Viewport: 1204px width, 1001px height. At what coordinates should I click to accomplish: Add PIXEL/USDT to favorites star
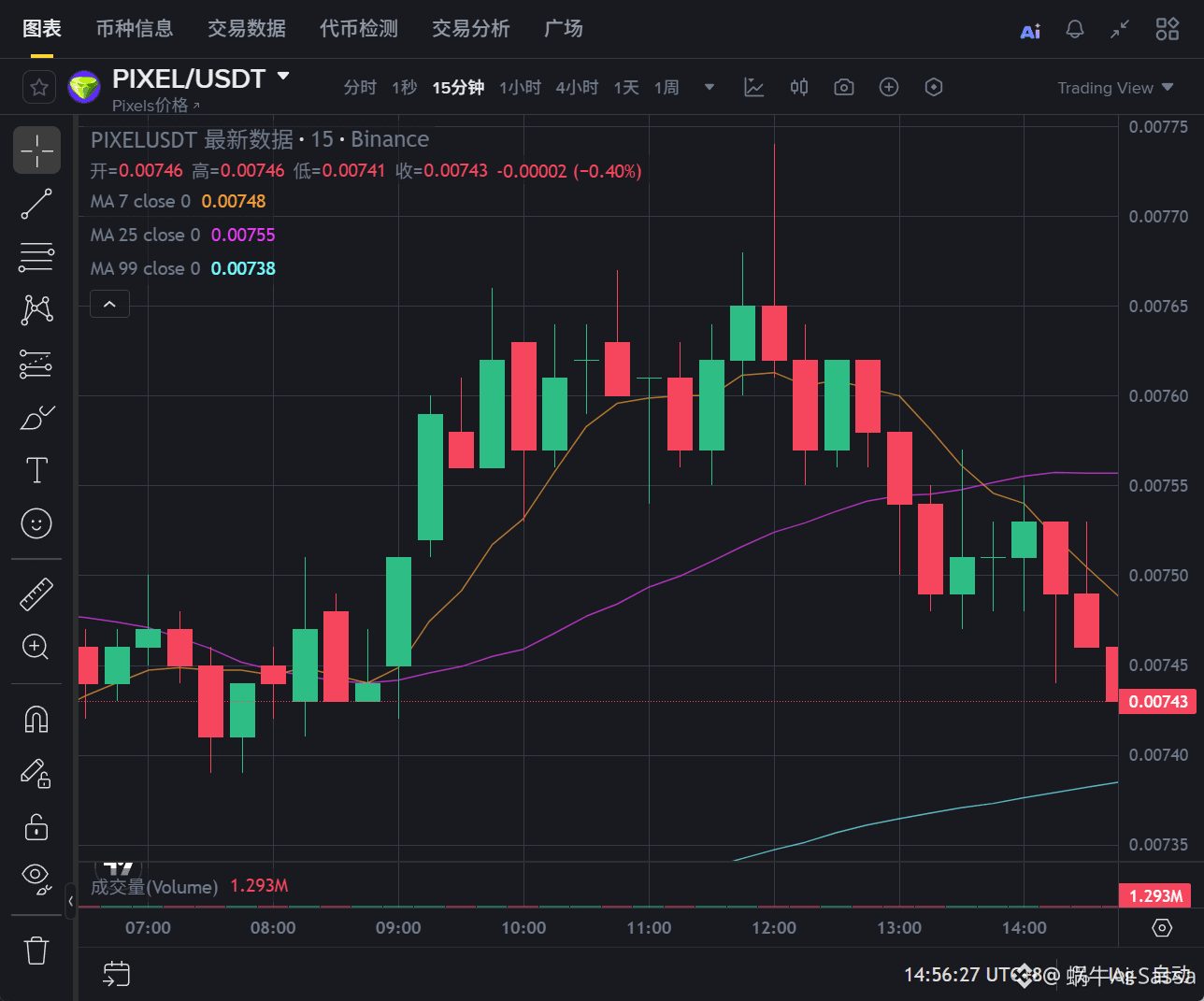pyautogui.click(x=39, y=88)
